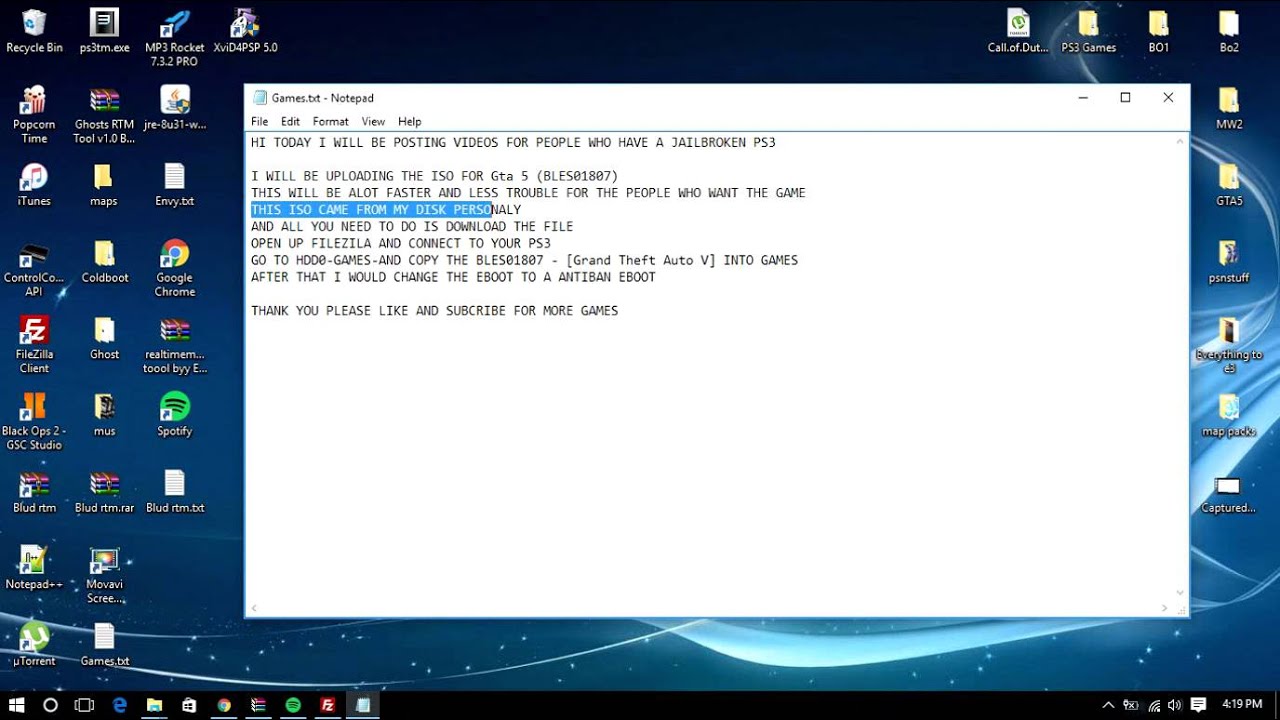Open Task View on the taskbar

point(84,705)
